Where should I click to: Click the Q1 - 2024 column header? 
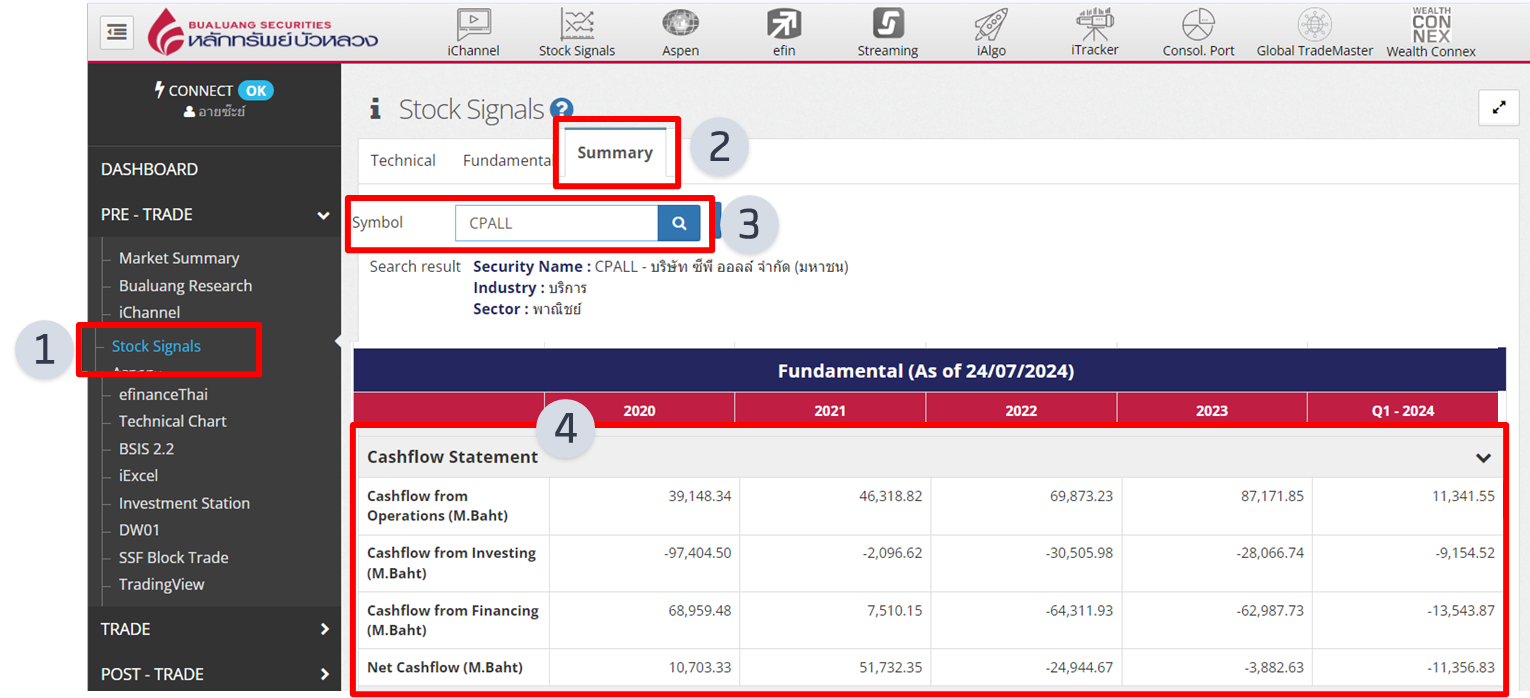point(1403,410)
